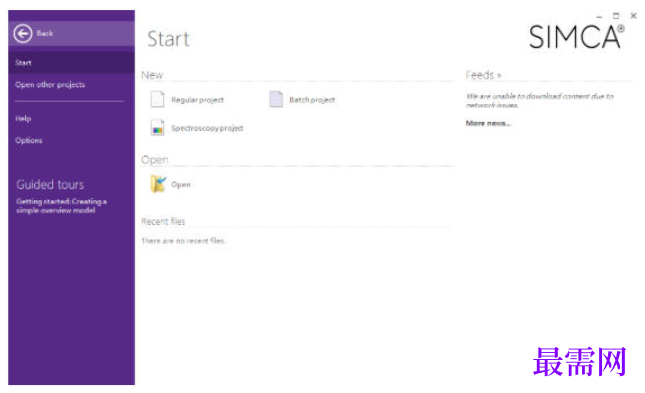Start the Getting started guided tour

(x=61, y=206)
